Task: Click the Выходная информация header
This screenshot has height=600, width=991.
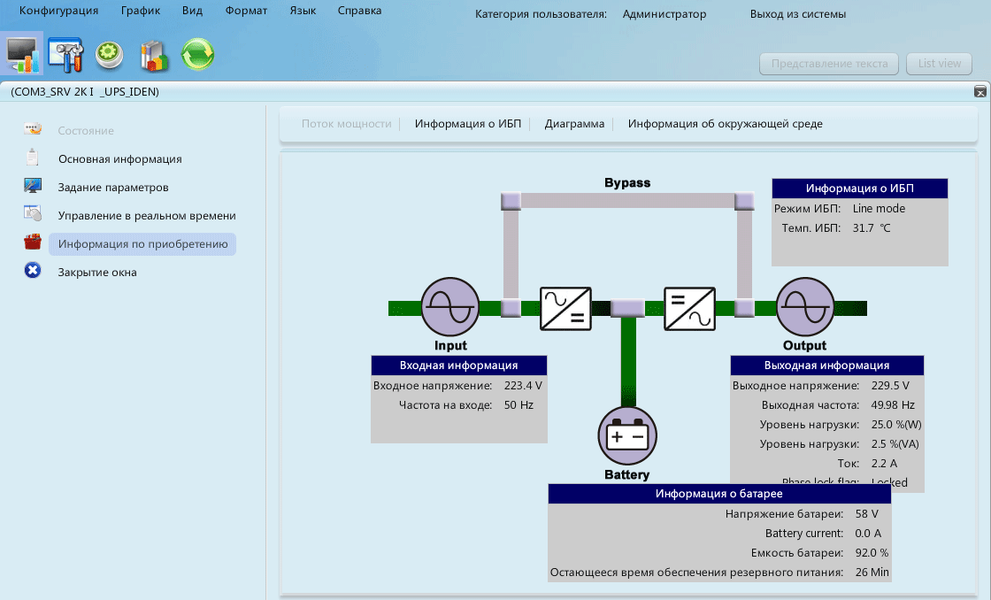Action: point(827,365)
